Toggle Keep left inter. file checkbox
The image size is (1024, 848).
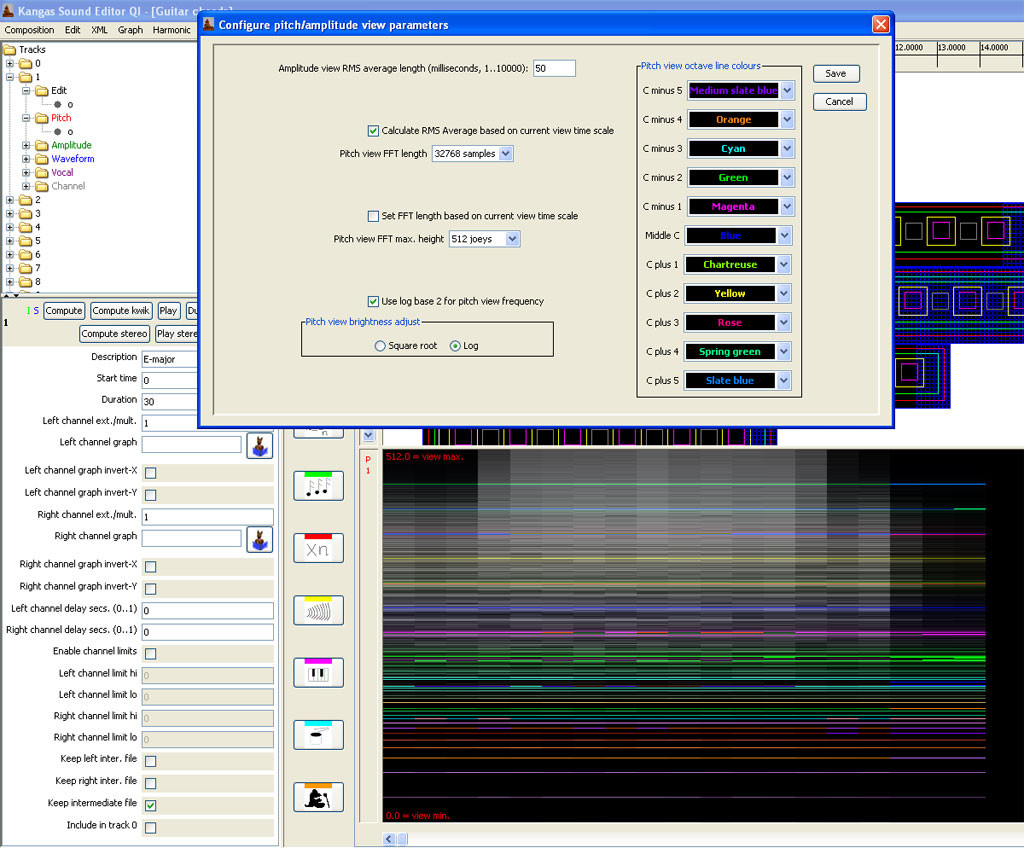coord(150,761)
